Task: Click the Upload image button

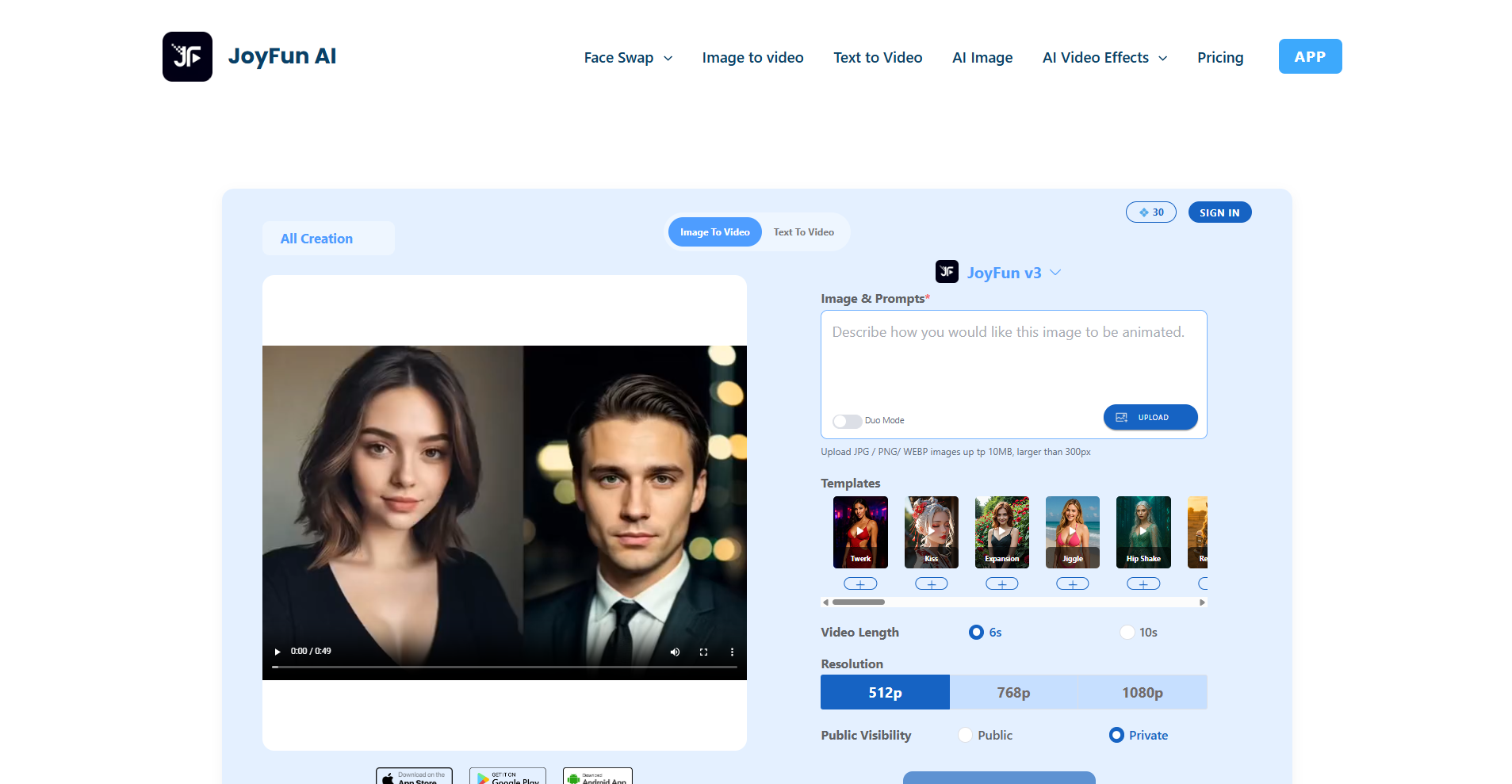Action: [x=1150, y=417]
